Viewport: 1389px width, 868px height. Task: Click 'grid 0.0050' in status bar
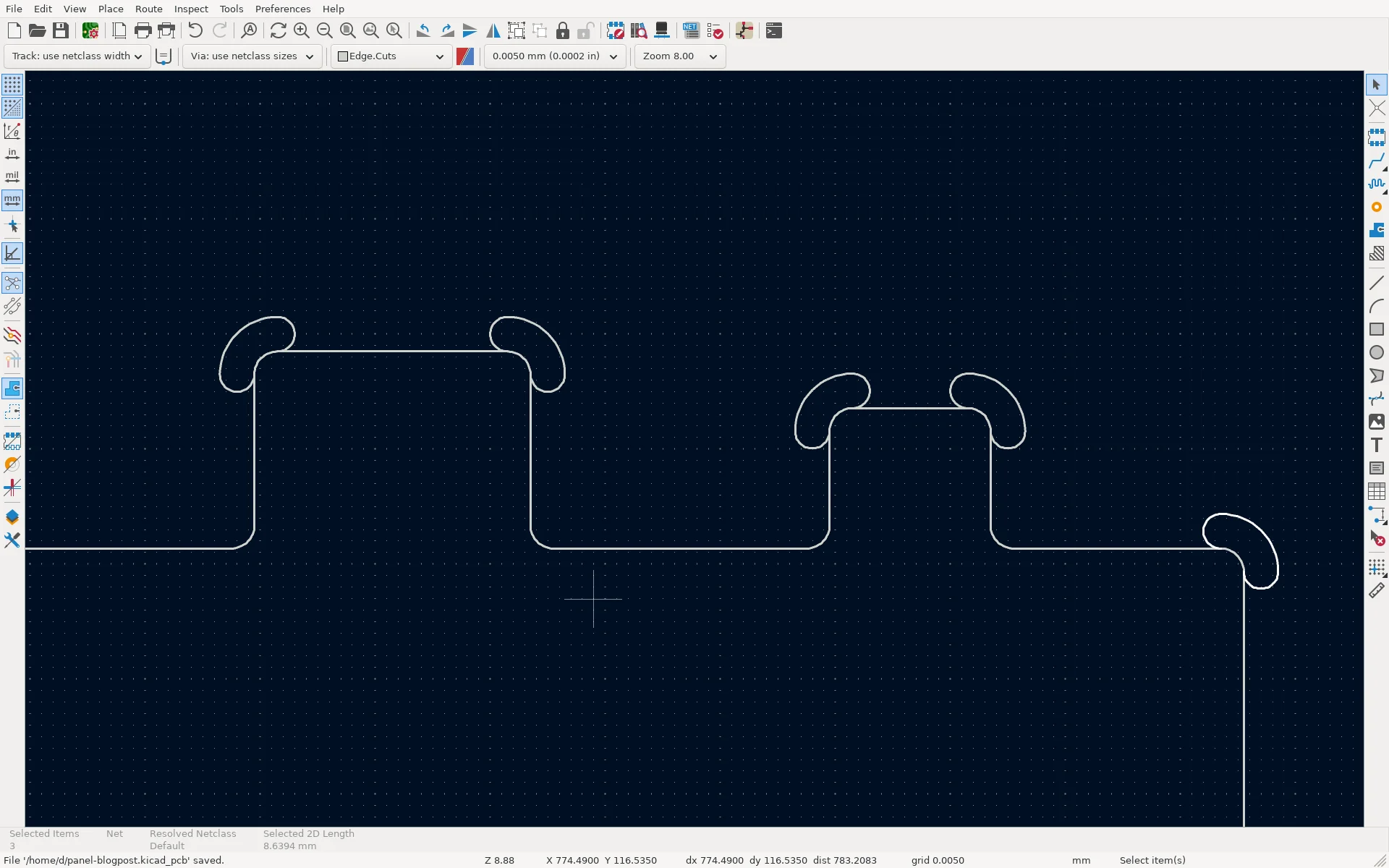pyautogui.click(x=938, y=860)
